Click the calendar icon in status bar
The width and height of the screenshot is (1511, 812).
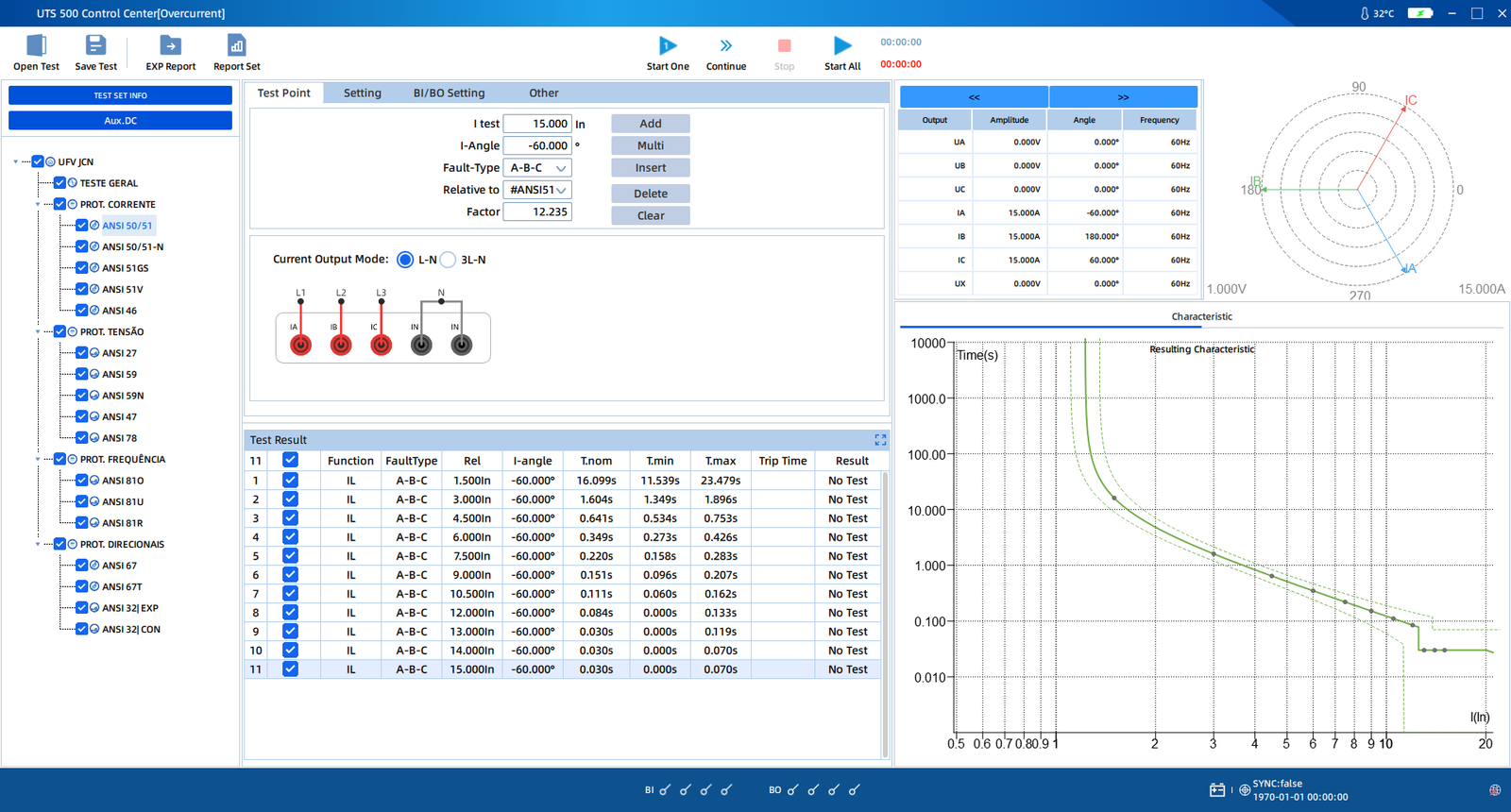[1217, 790]
